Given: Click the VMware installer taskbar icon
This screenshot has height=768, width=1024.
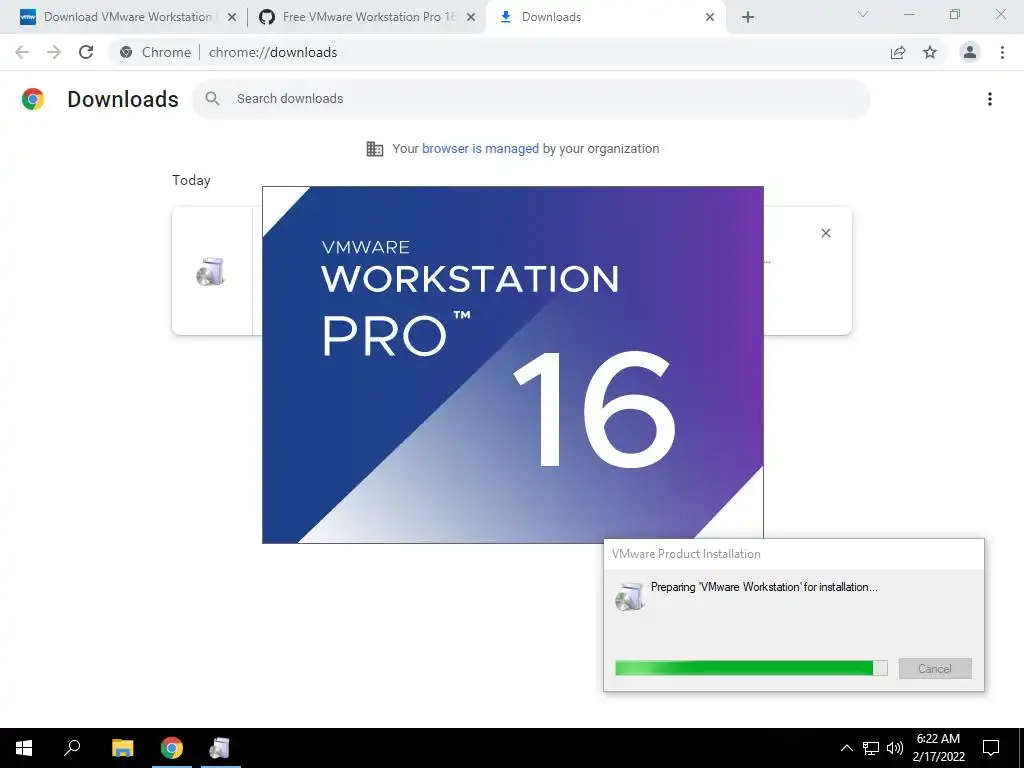Looking at the screenshot, I should click(x=220, y=748).
